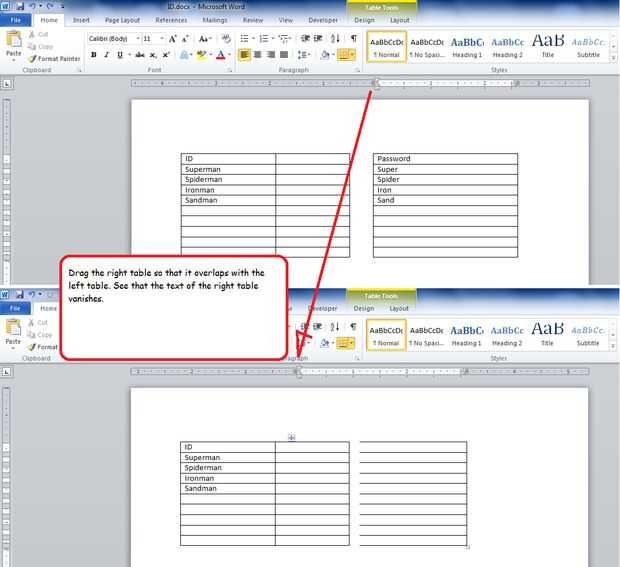Click the Paste icon in the lower window
Screen dimensions: 620x567
(13, 327)
